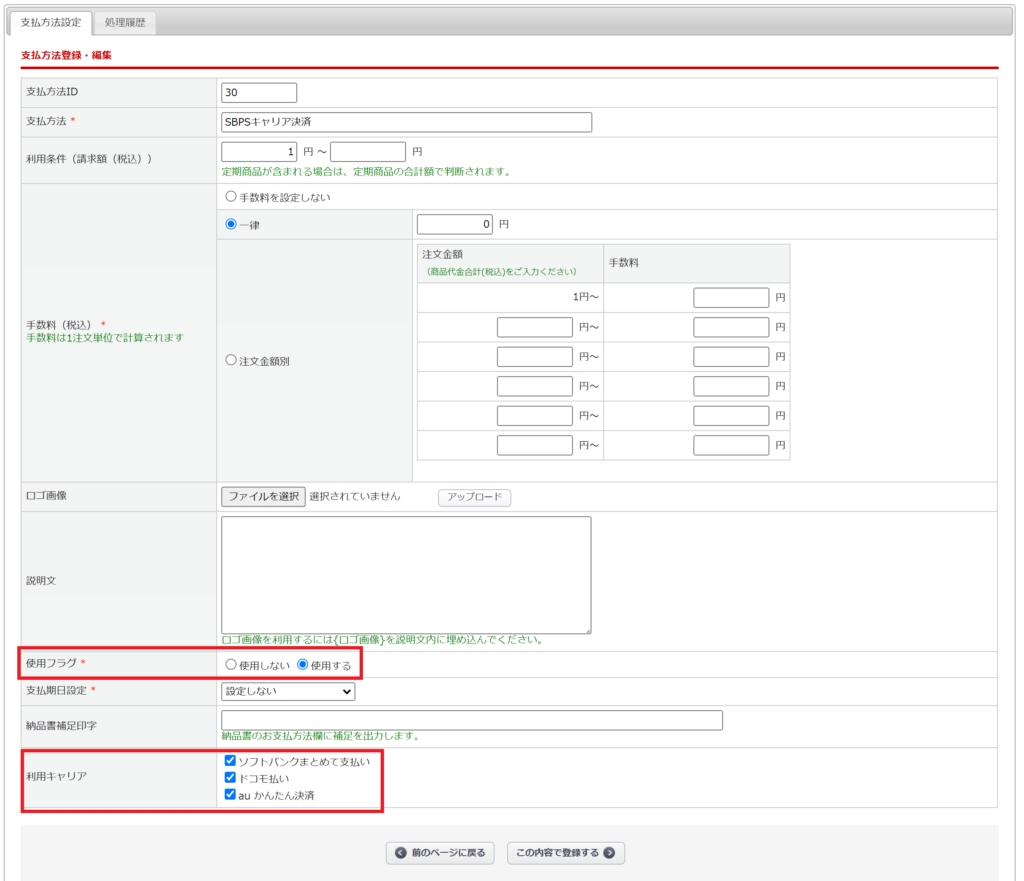
Task: Switch to the 処理履歴 tab
Action: click(125, 22)
